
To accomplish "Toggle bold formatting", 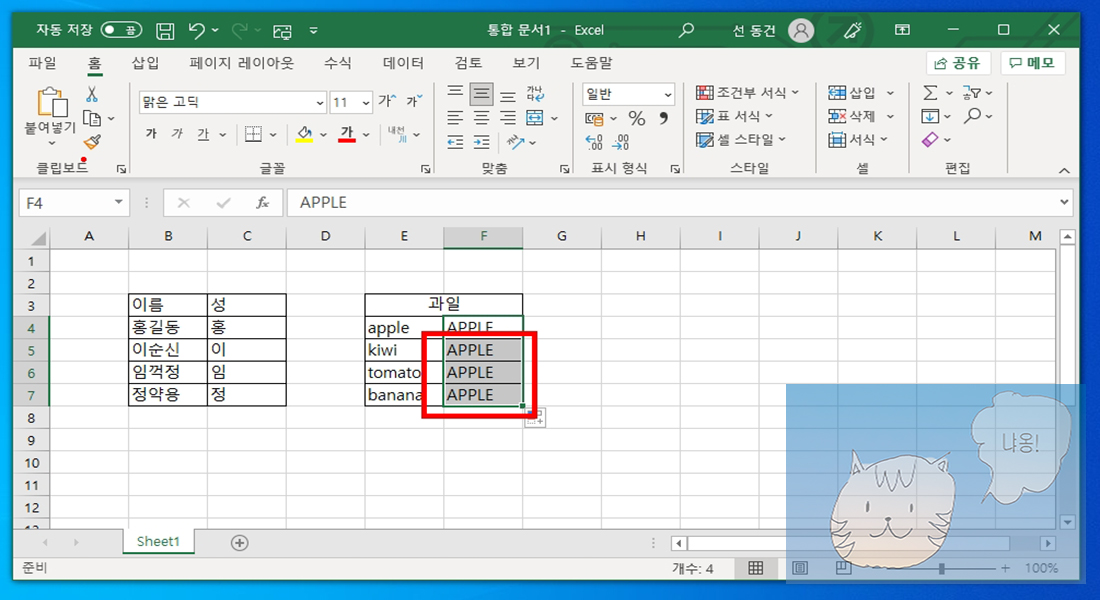I will [x=151, y=133].
